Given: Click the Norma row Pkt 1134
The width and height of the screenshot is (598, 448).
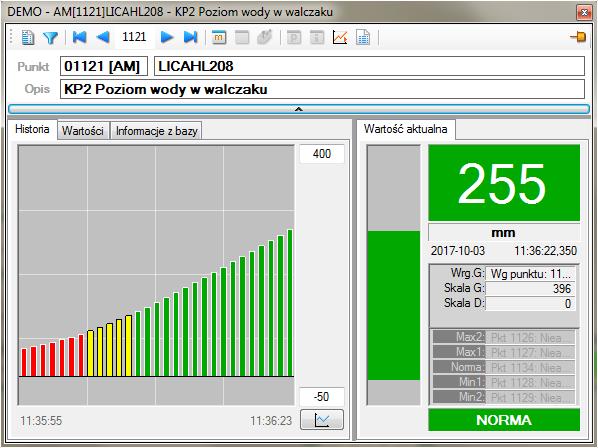Looking at the screenshot, I should click(504, 368).
